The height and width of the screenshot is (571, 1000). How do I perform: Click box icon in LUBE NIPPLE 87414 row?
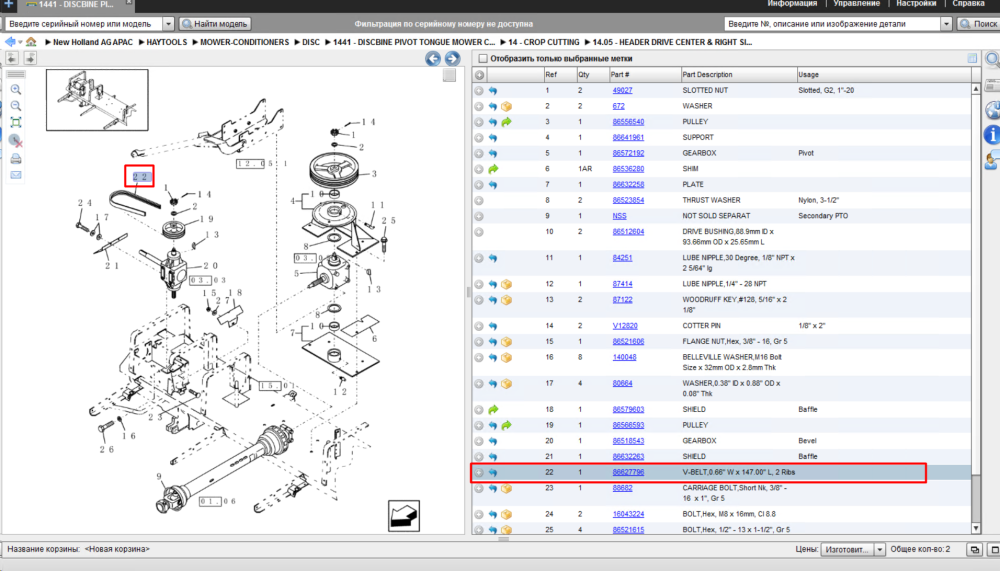pos(506,285)
